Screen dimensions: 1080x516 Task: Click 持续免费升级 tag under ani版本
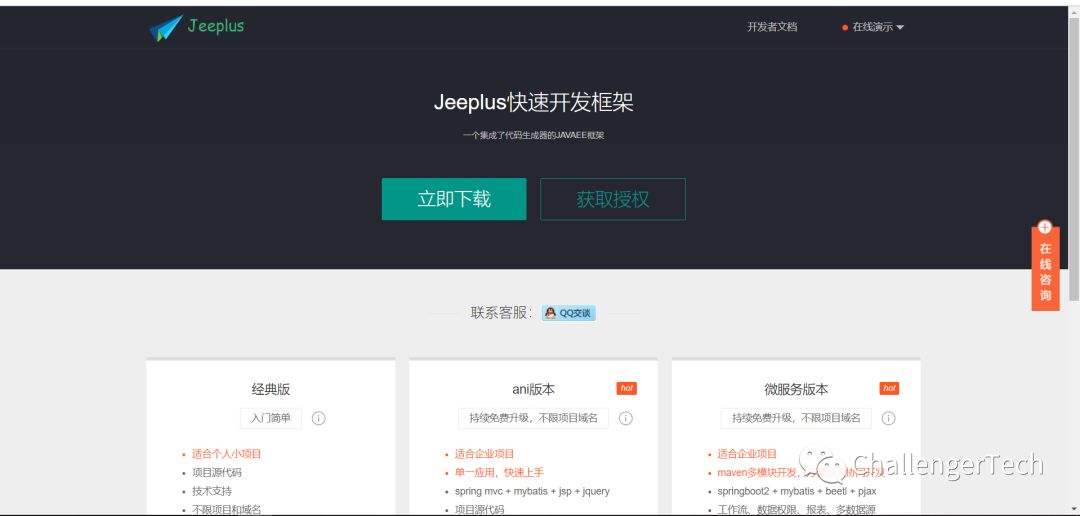pyautogui.click(x=534, y=418)
